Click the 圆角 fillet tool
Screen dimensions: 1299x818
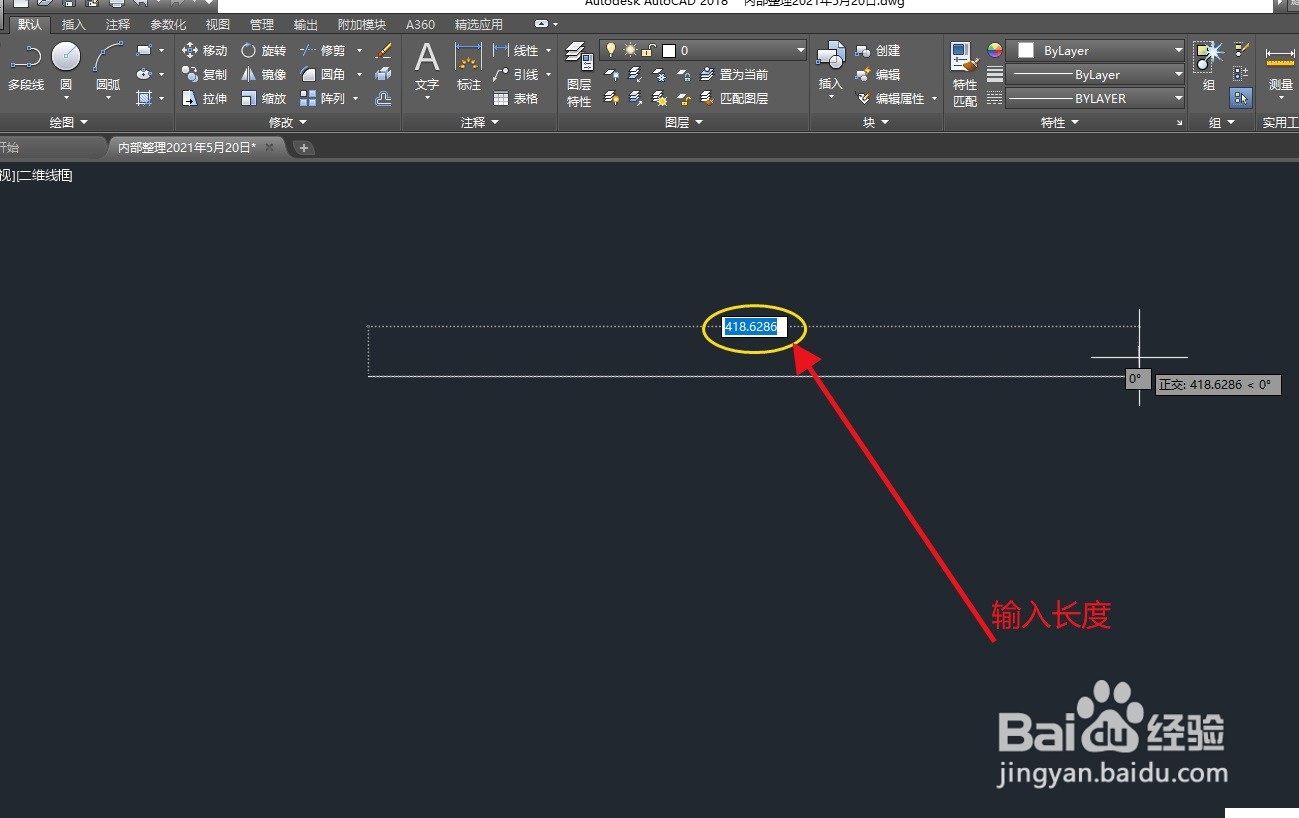323,74
